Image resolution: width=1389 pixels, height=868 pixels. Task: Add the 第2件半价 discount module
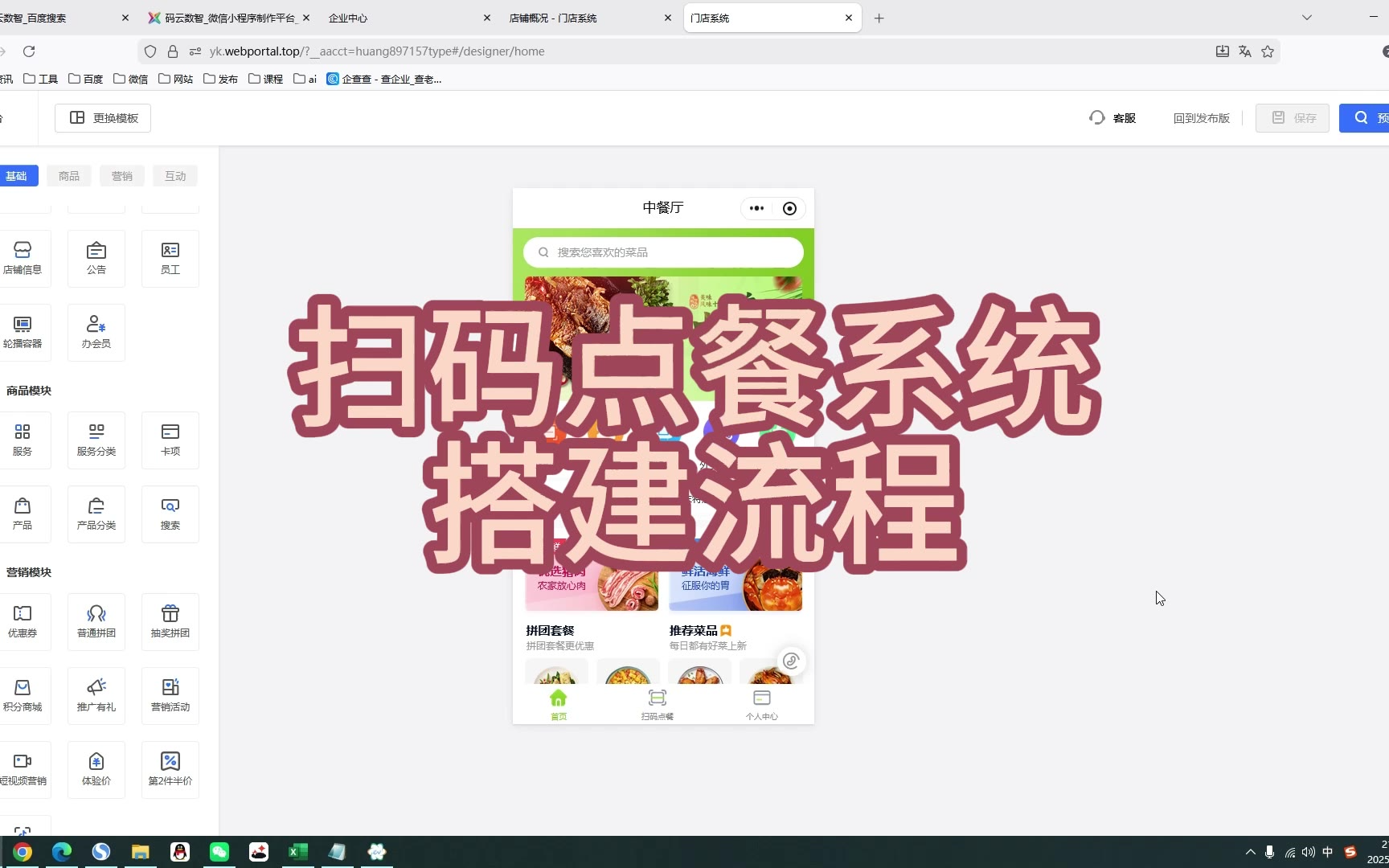170,769
